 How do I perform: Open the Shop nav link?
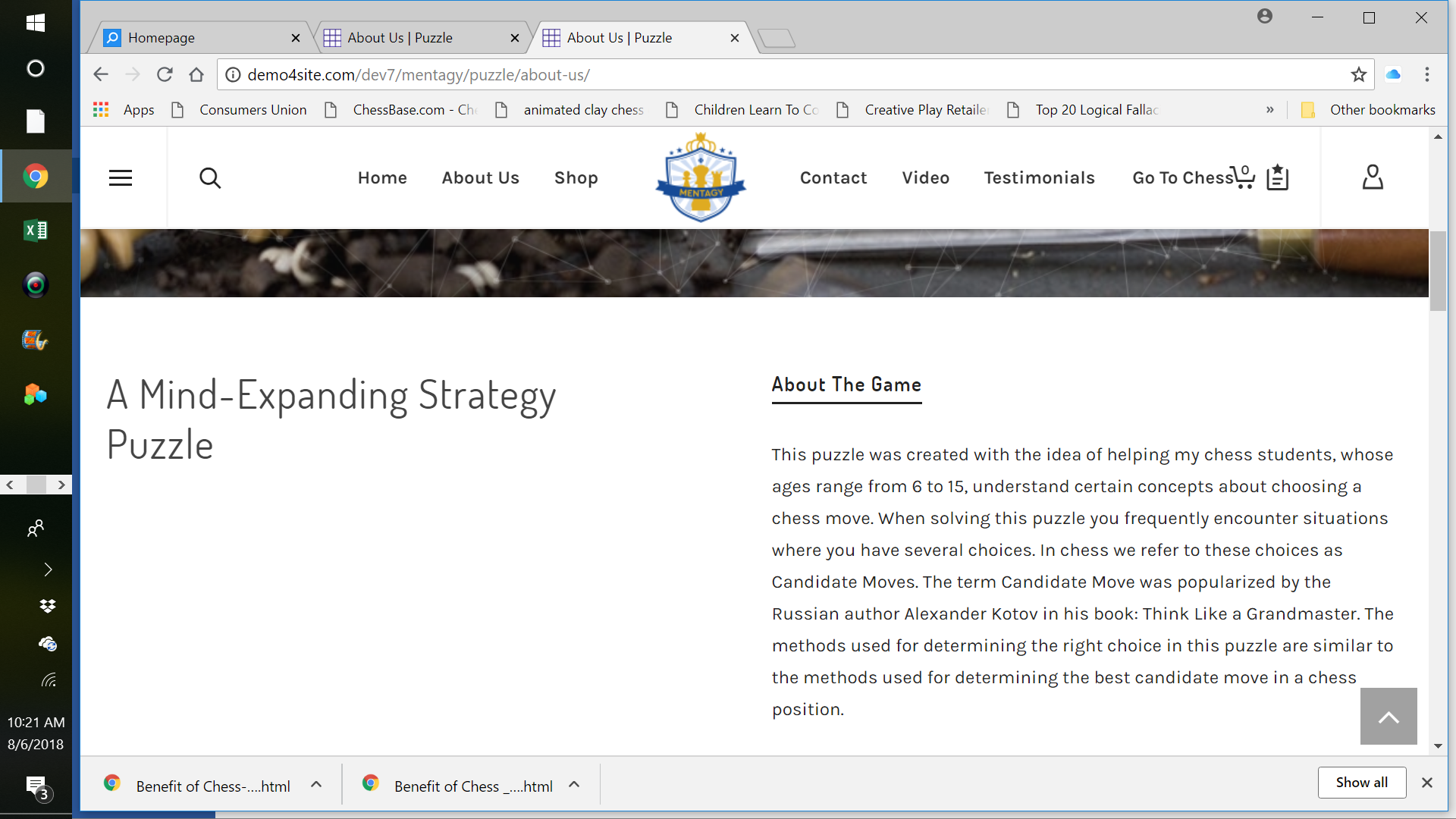pos(576,178)
